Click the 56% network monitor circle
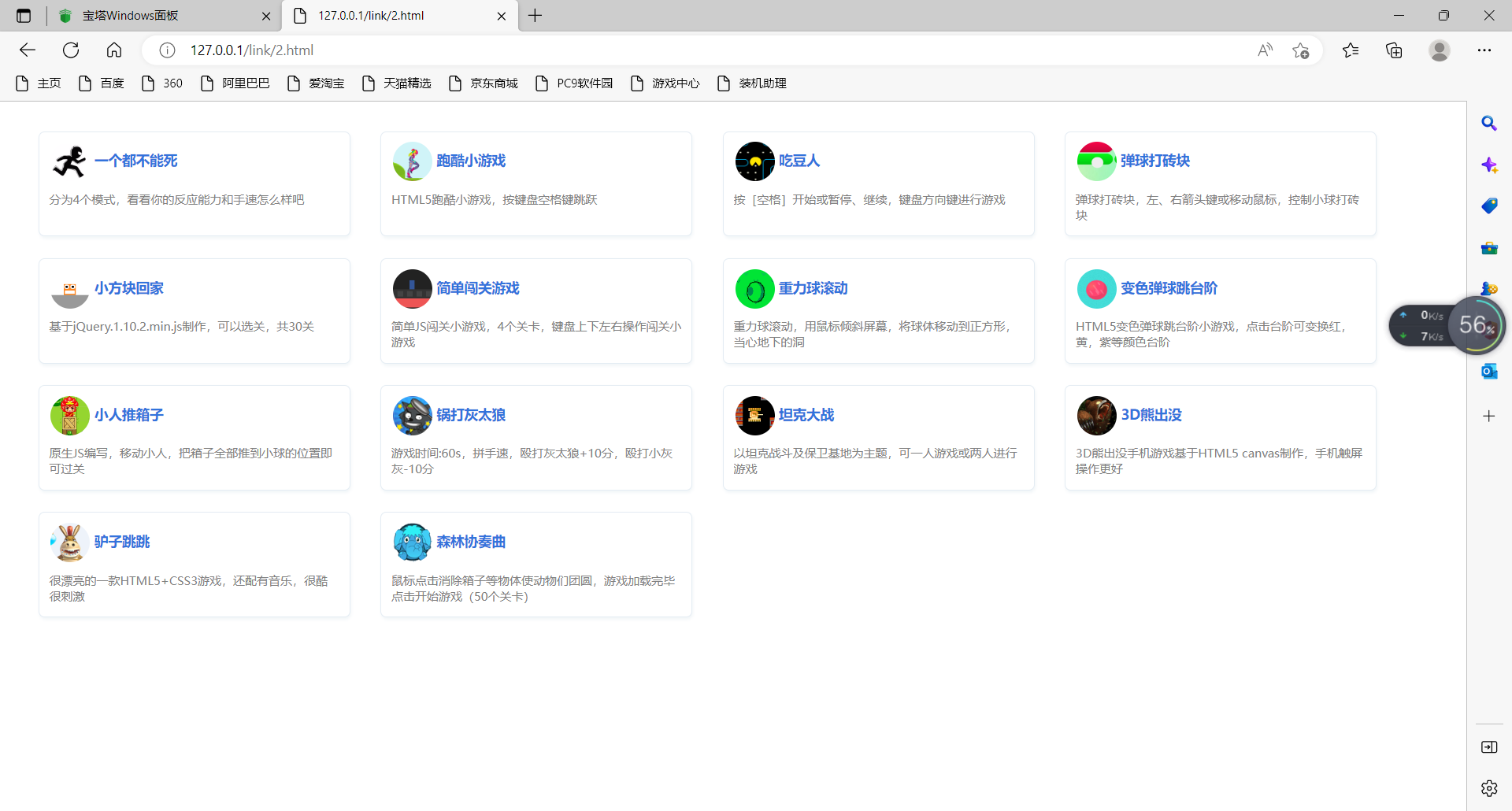This screenshot has height=811, width=1512. pyautogui.click(x=1477, y=325)
